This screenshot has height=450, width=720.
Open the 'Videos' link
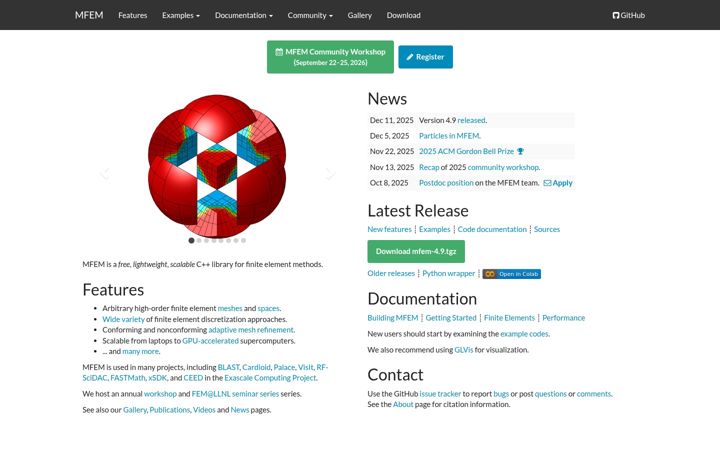204,410
